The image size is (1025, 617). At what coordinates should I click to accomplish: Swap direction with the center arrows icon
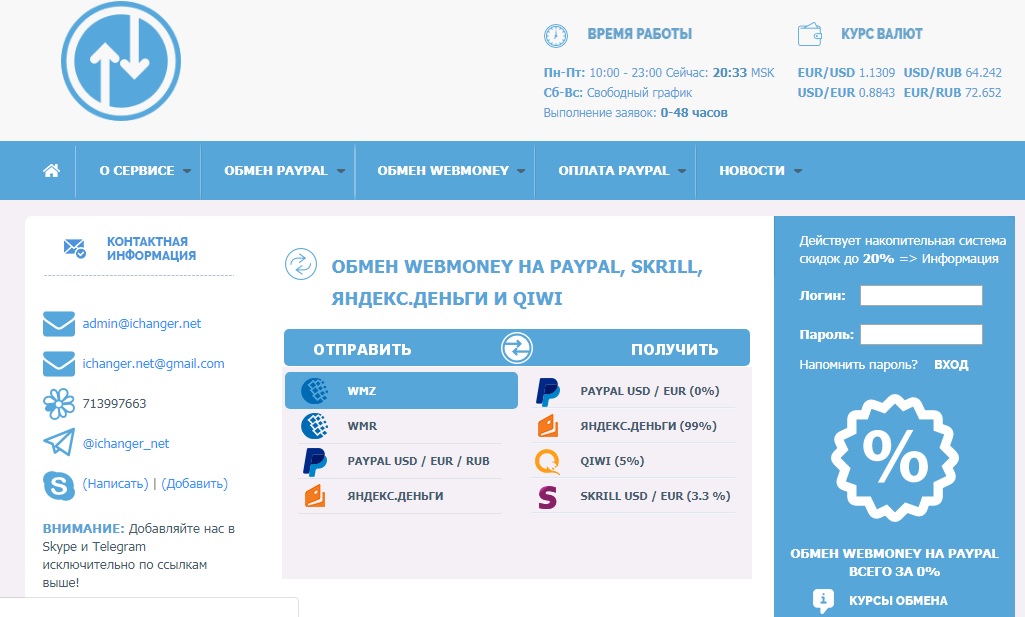point(516,348)
